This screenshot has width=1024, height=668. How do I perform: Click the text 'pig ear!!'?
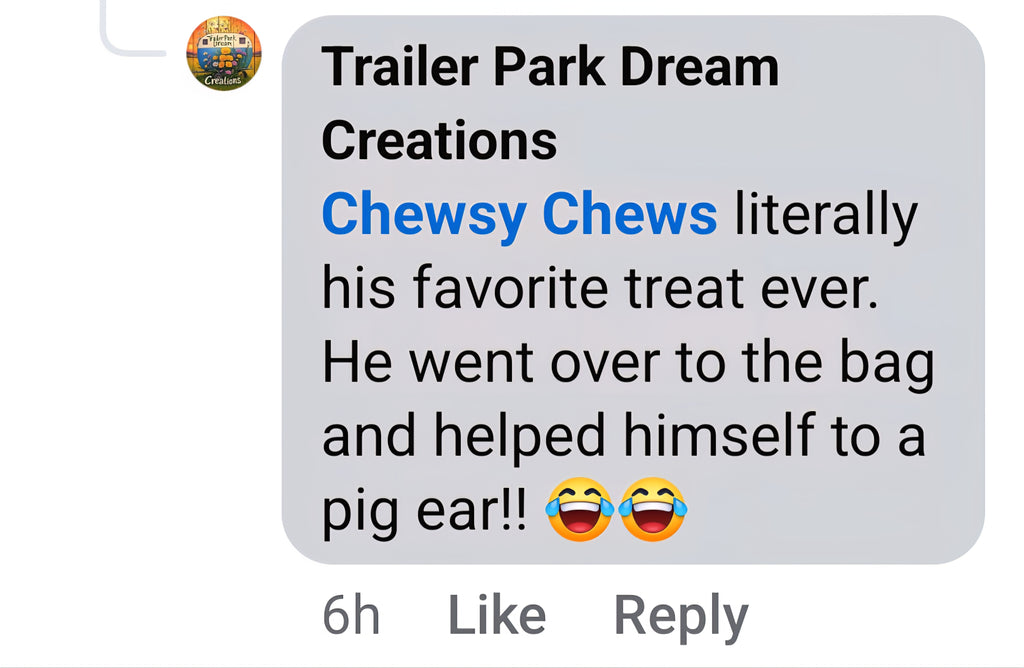(x=424, y=511)
